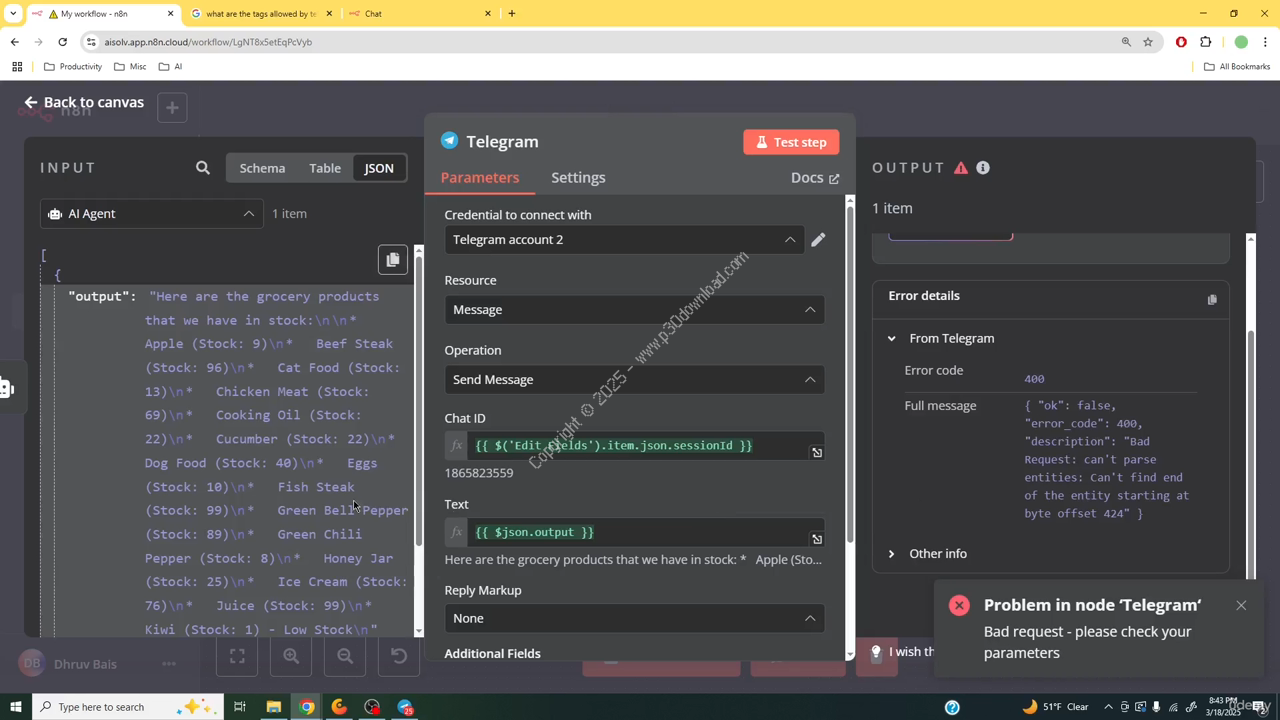
Task: Open the browser extensions puzzle icon
Action: 1205,42
